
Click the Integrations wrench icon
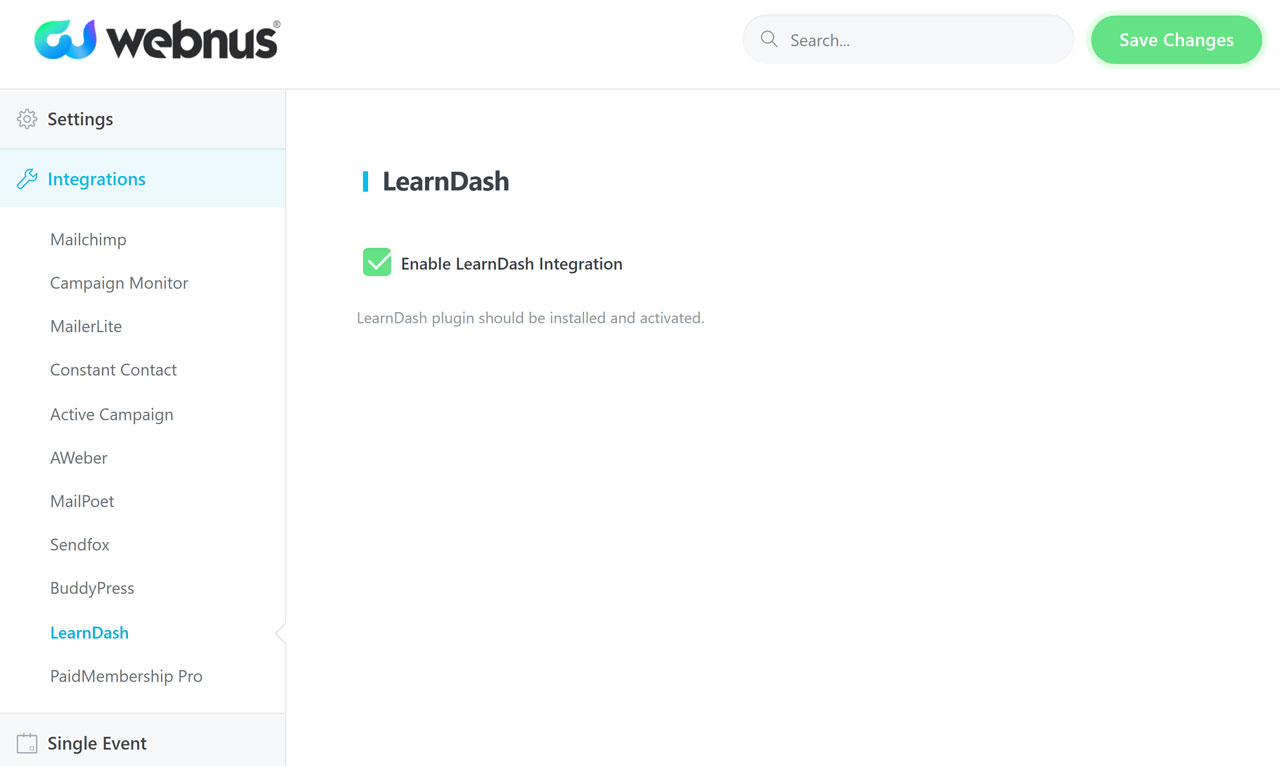point(27,179)
